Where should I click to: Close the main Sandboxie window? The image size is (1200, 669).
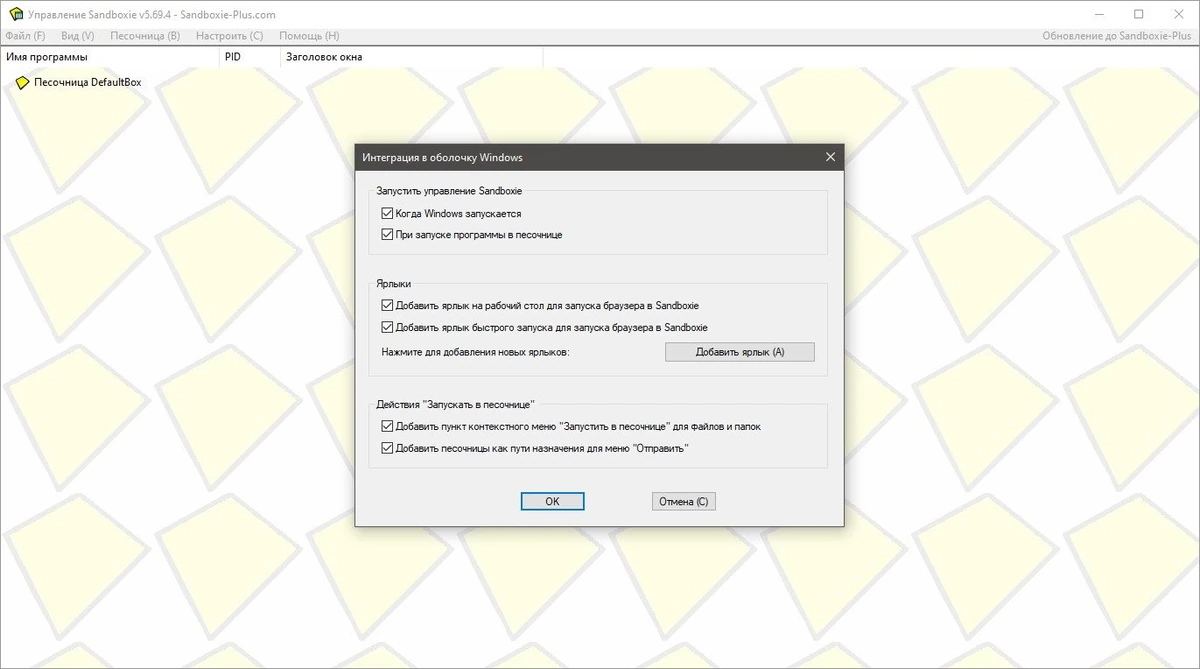[1180, 14]
